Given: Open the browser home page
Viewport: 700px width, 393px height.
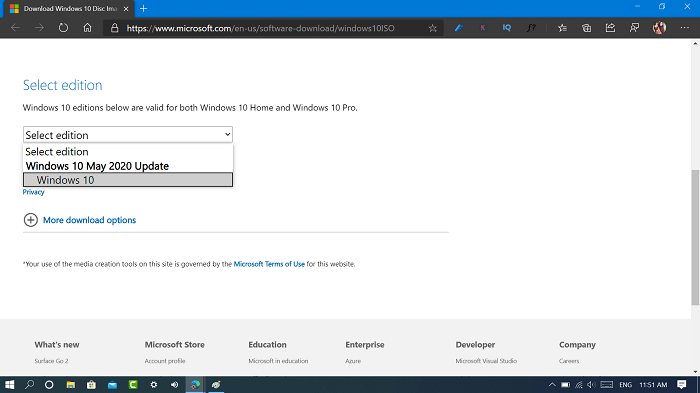Looking at the screenshot, I should [x=88, y=28].
